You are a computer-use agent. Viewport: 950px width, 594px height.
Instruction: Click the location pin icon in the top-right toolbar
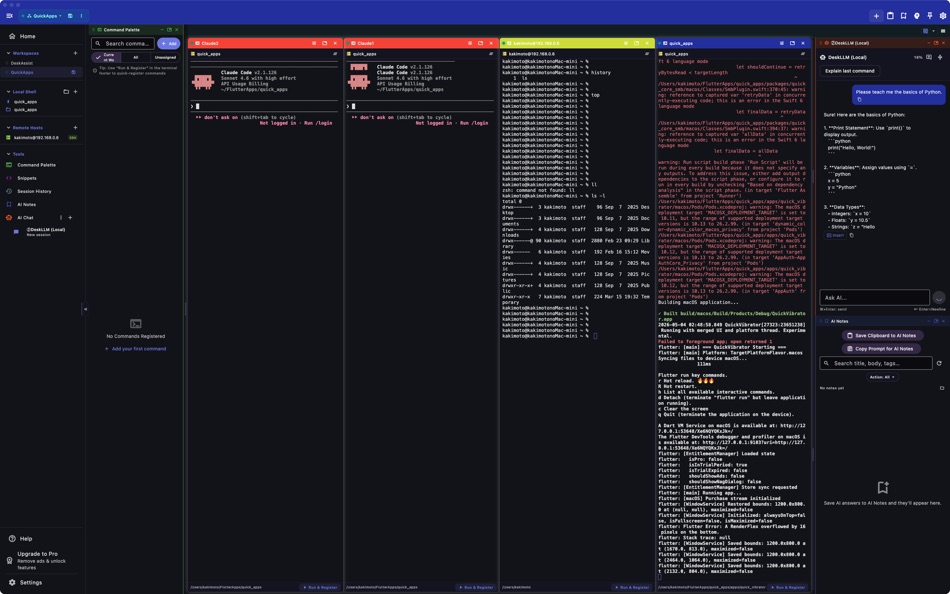pos(917,16)
